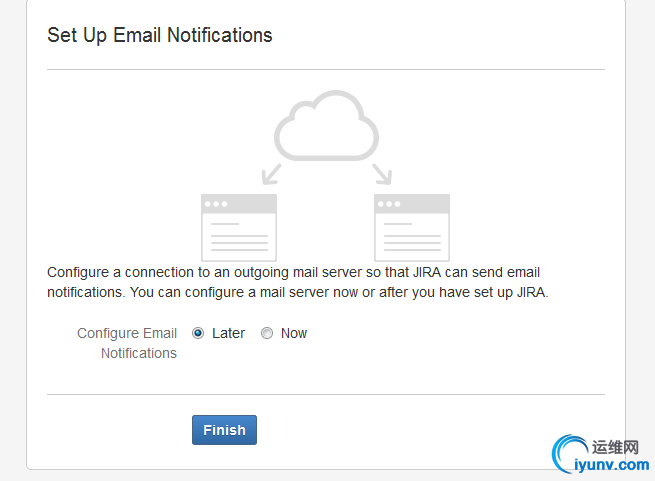Screen dimensions: 655x481
Task: Click the left arrow beneath the cloud
Action: (x=271, y=174)
